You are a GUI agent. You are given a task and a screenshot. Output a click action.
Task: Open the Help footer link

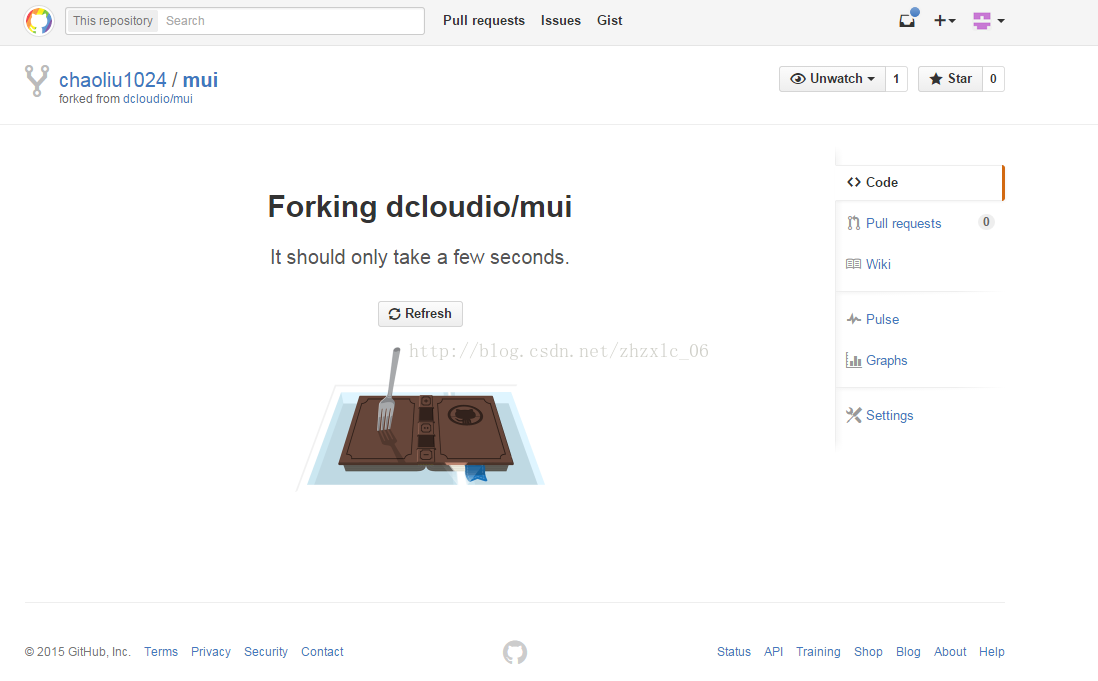[x=992, y=652]
